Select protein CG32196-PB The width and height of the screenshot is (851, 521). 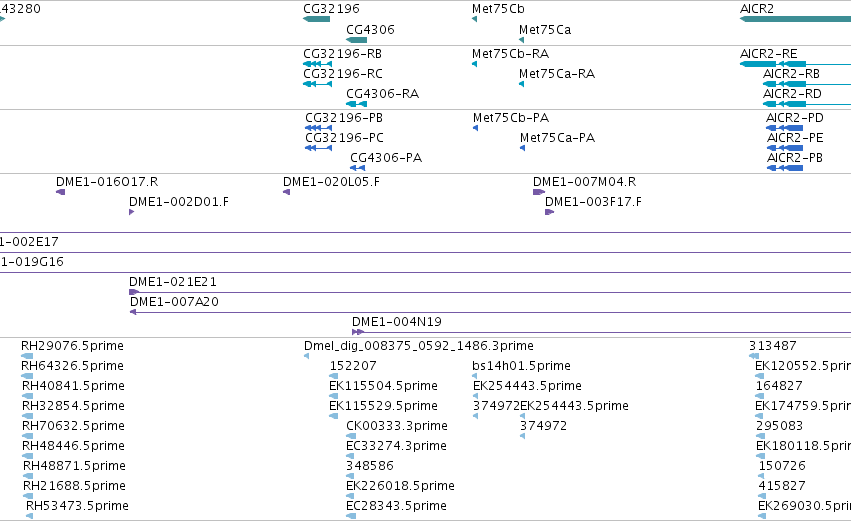tap(344, 118)
